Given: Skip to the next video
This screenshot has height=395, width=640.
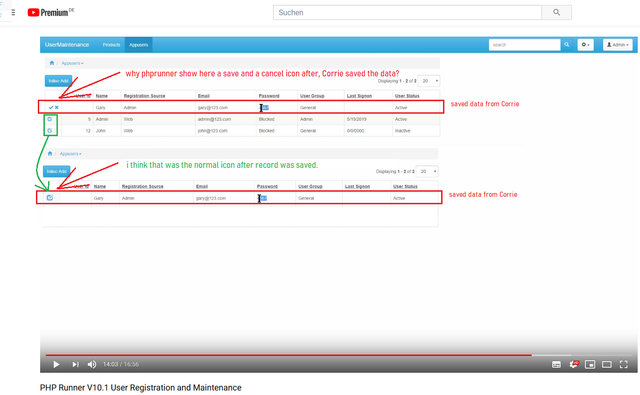Looking at the screenshot, I should [76, 364].
